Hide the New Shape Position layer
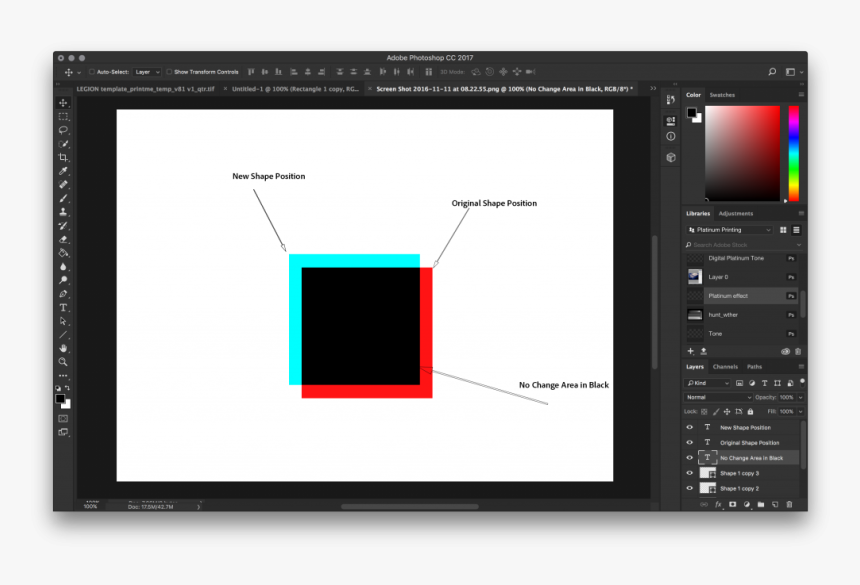860x585 pixels. [x=689, y=427]
